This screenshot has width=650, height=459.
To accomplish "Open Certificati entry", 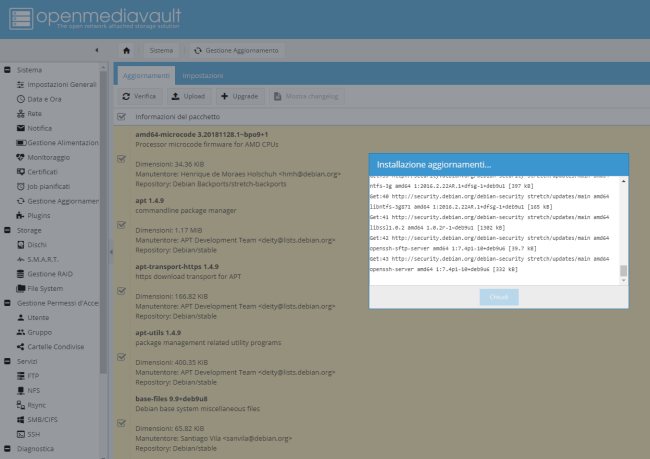I will pyautogui.click(x=37, y=172).
